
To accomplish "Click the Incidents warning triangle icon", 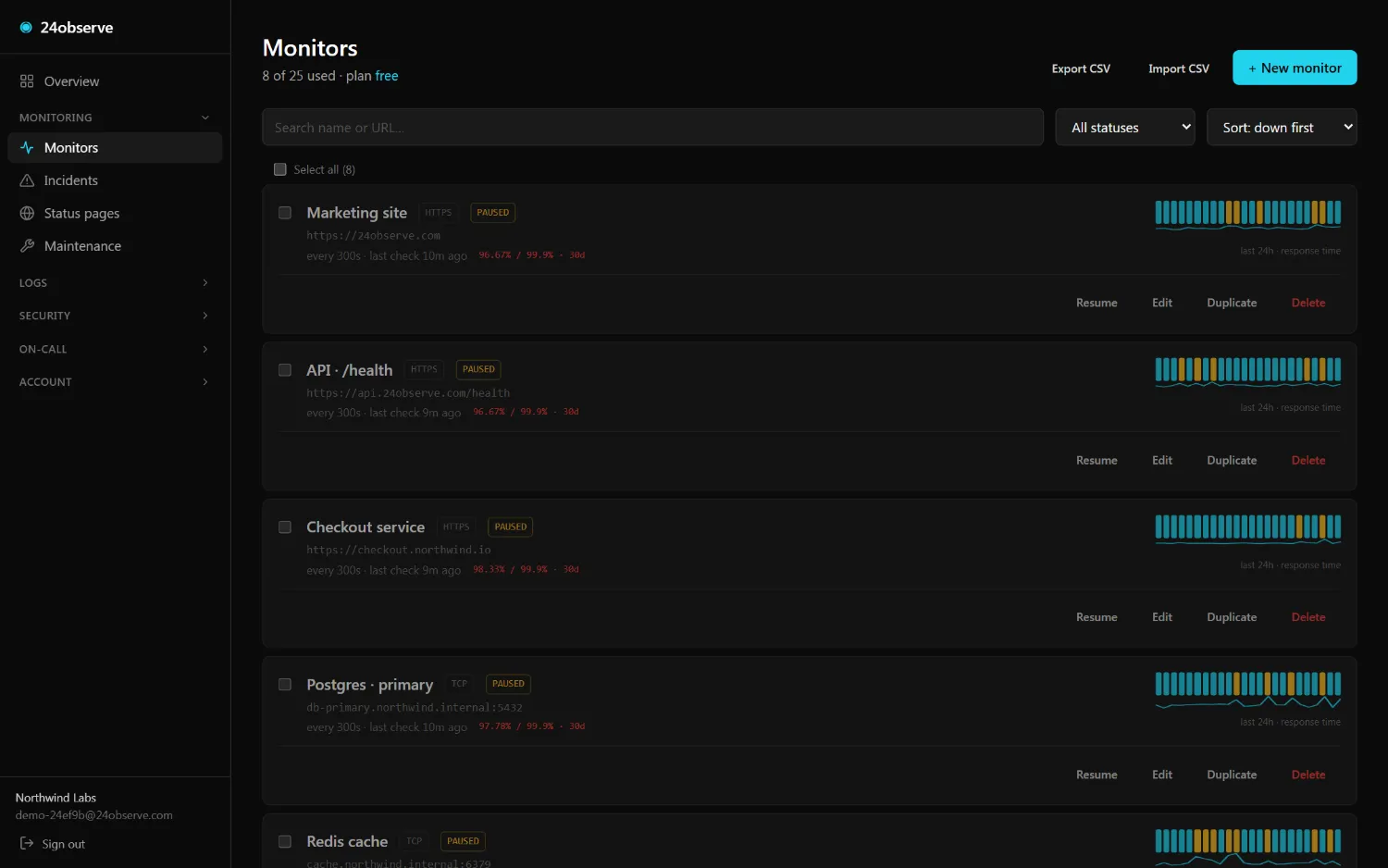I will pos(27,180).
